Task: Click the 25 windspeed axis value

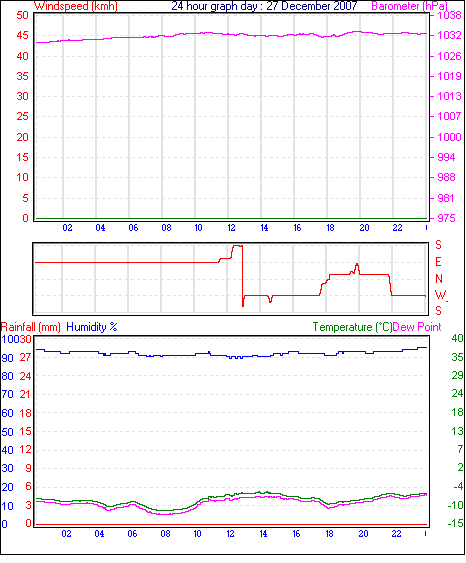Action: [x=22, y=116]
